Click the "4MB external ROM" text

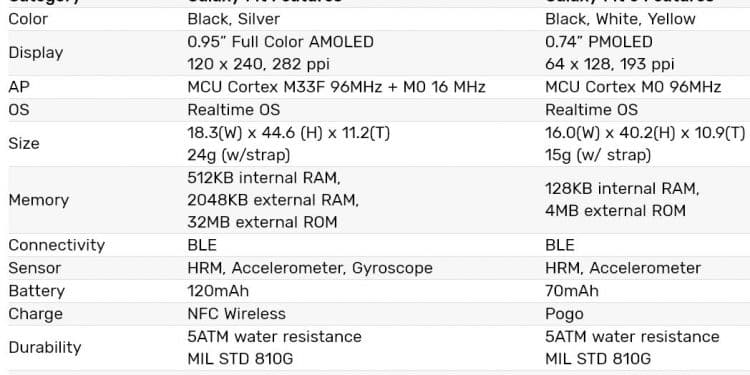coord(615,211)
